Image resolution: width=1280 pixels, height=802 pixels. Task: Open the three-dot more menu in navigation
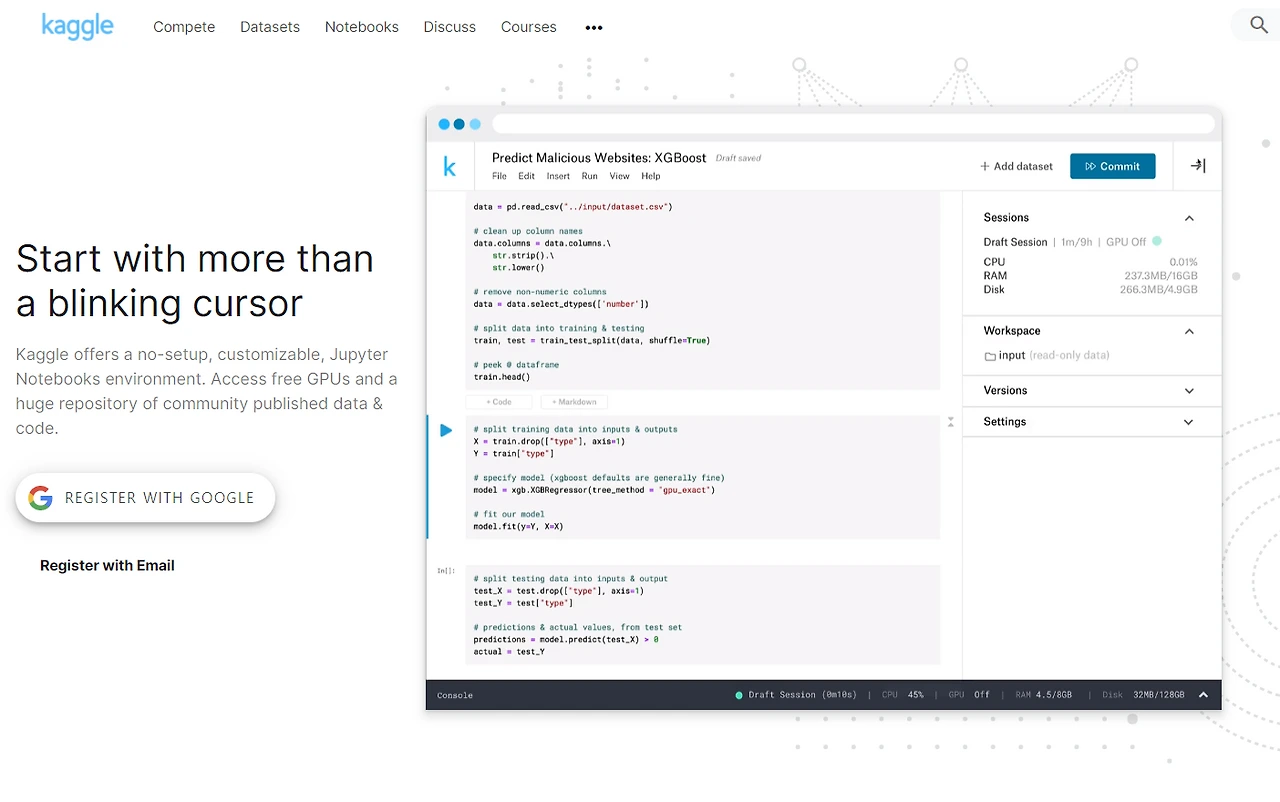[x=594, y=28]
